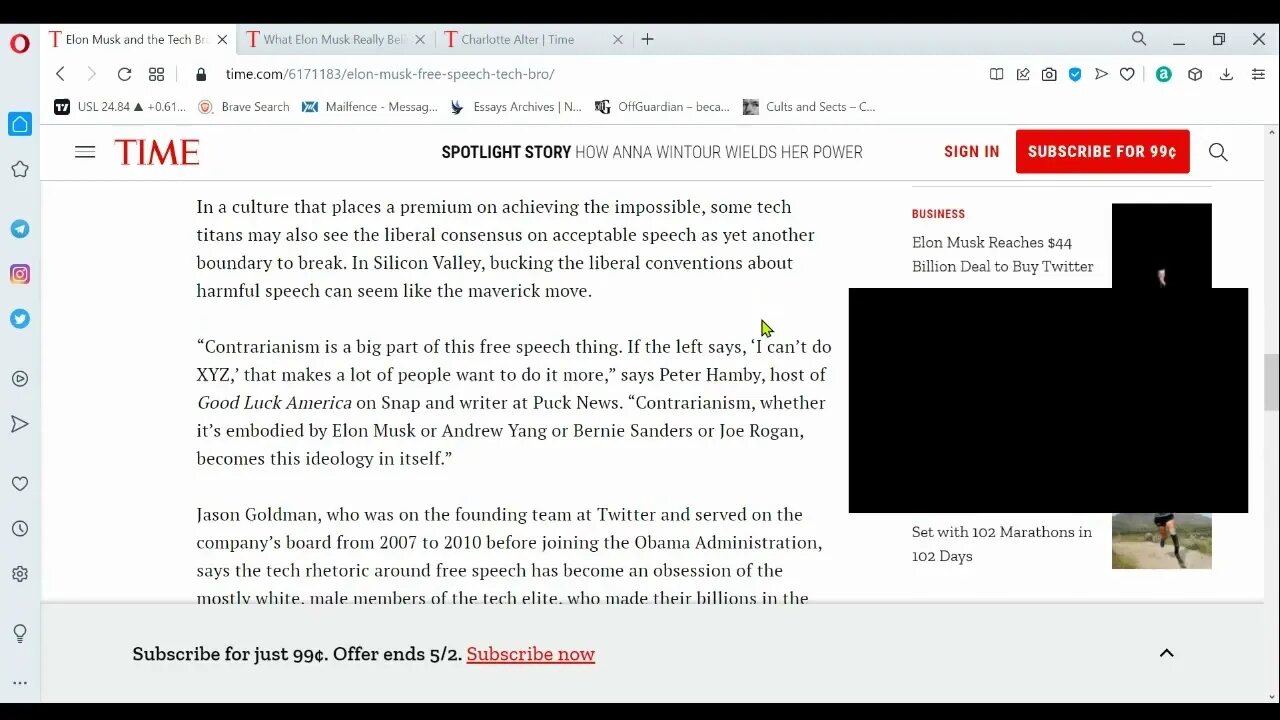Add page to bookmarks with heart icon
This screenshot has height=720, width=1280.
pos(1127,74)
